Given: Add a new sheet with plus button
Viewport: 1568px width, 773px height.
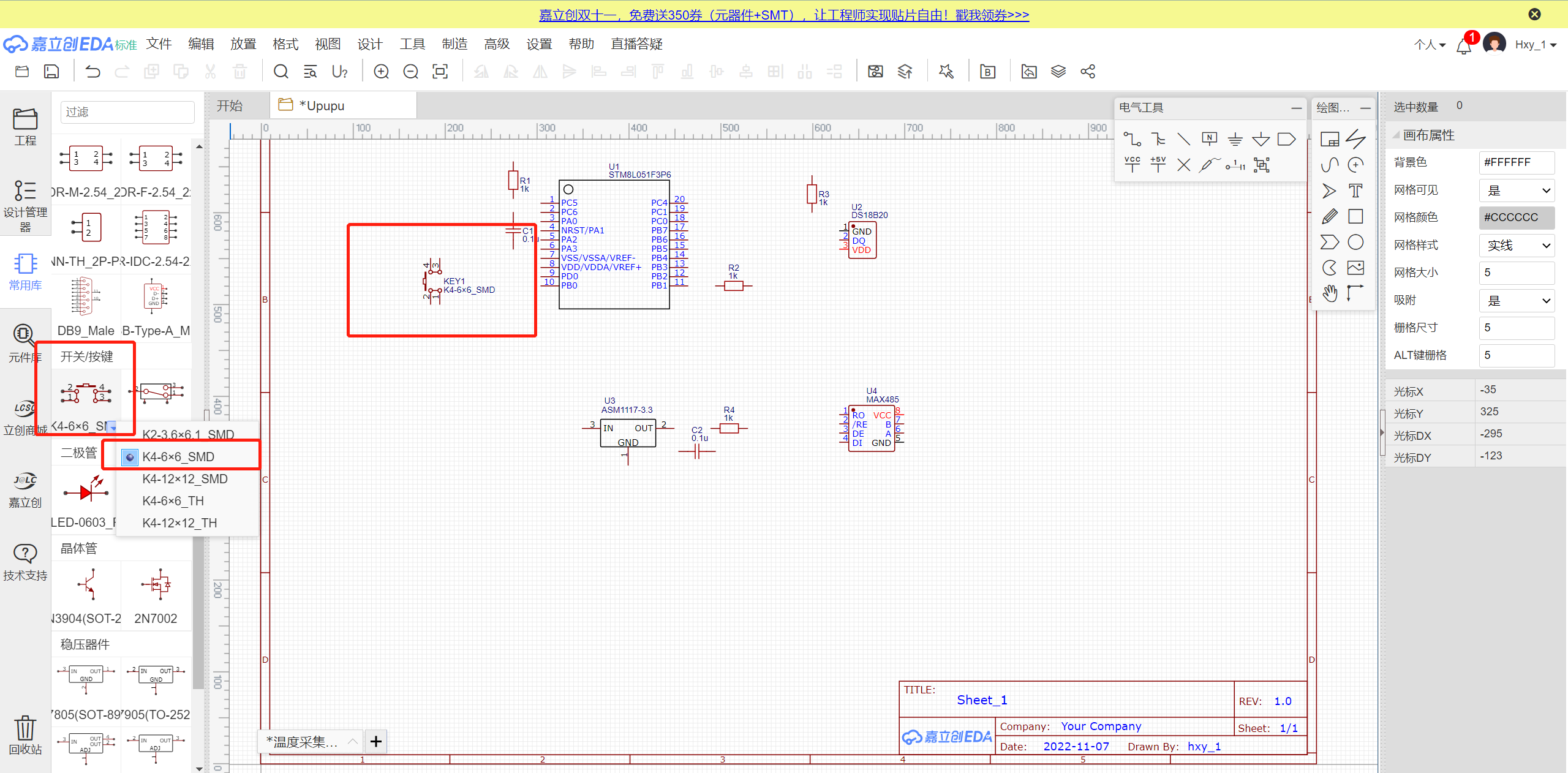Looking at the screenshot, I should click(376, 742).
